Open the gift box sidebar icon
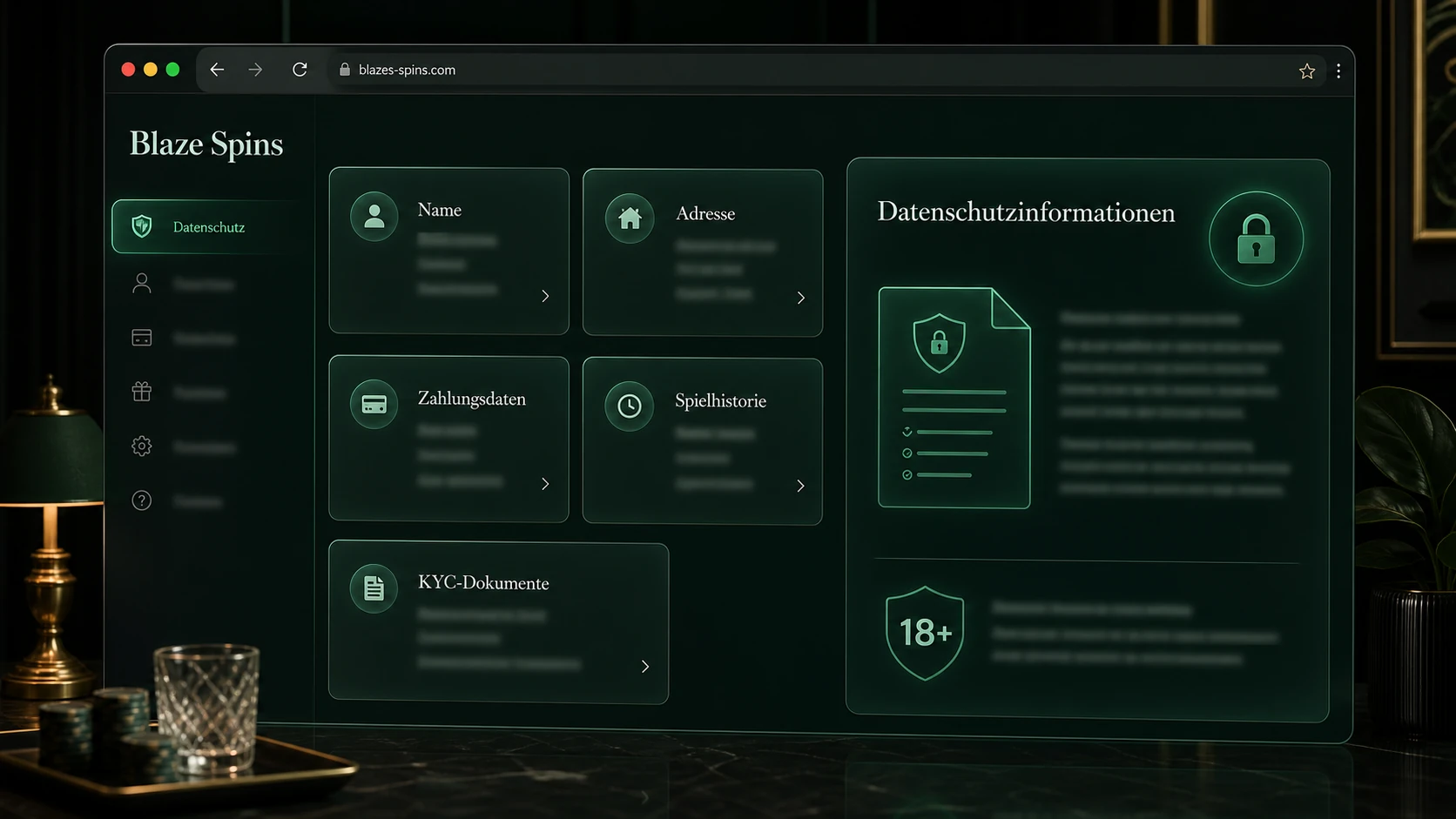Viewport: 1456px width, 819px height. click(x=142, y=392)
